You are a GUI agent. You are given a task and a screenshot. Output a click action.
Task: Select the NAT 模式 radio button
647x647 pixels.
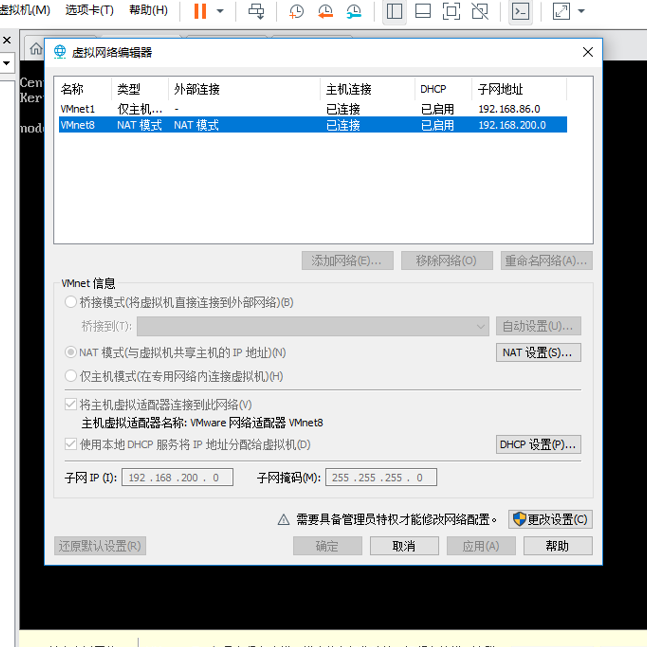71,352
